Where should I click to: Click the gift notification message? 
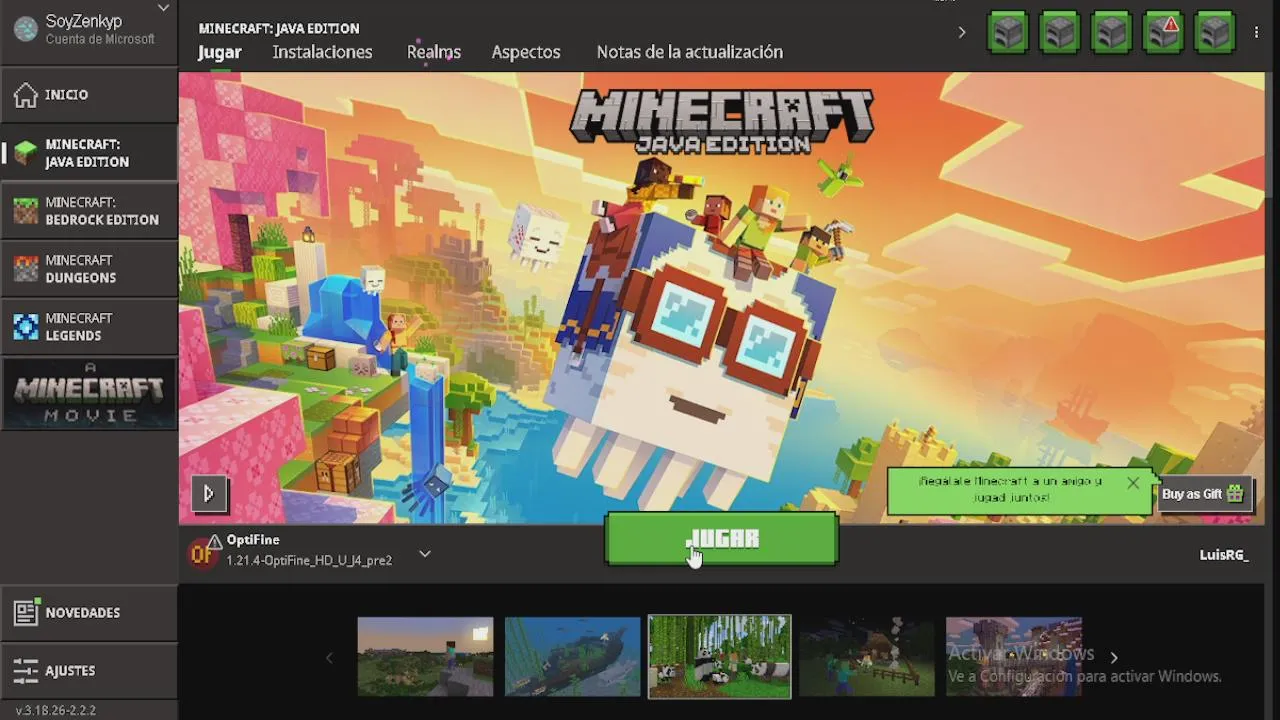(1010, 489)
